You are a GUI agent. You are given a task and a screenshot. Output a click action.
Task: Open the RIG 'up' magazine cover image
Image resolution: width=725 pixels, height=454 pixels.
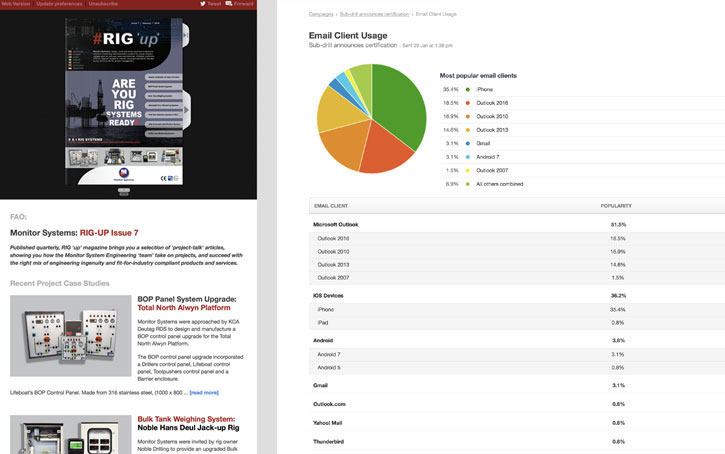[x=124, y=101]
